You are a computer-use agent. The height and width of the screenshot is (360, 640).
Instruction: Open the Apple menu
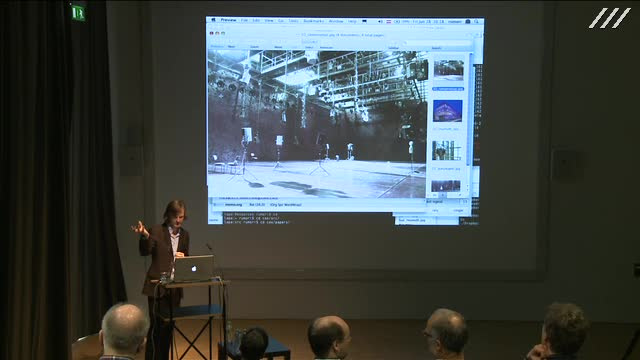213,20
